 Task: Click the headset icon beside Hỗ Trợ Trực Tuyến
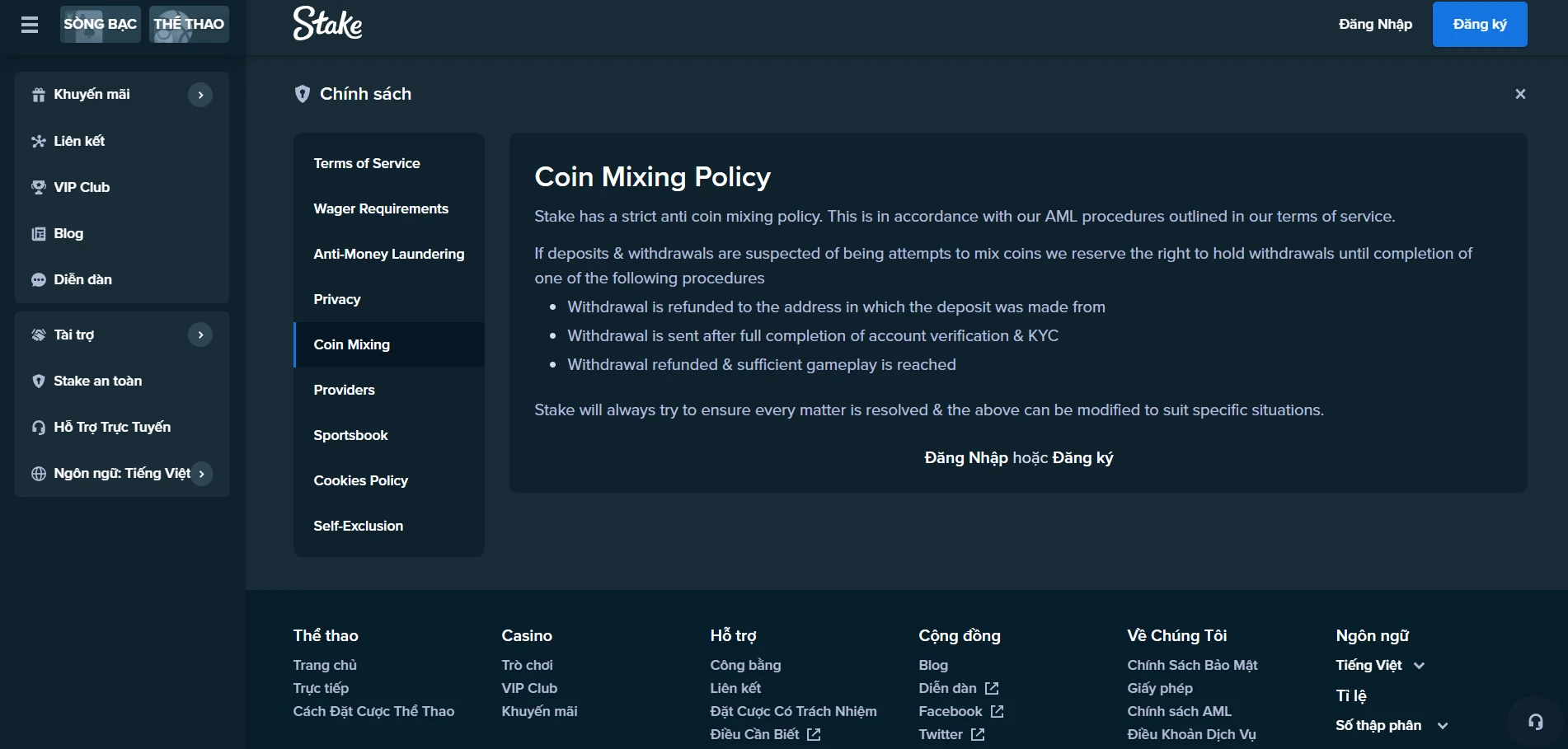(x=38, y=427)
